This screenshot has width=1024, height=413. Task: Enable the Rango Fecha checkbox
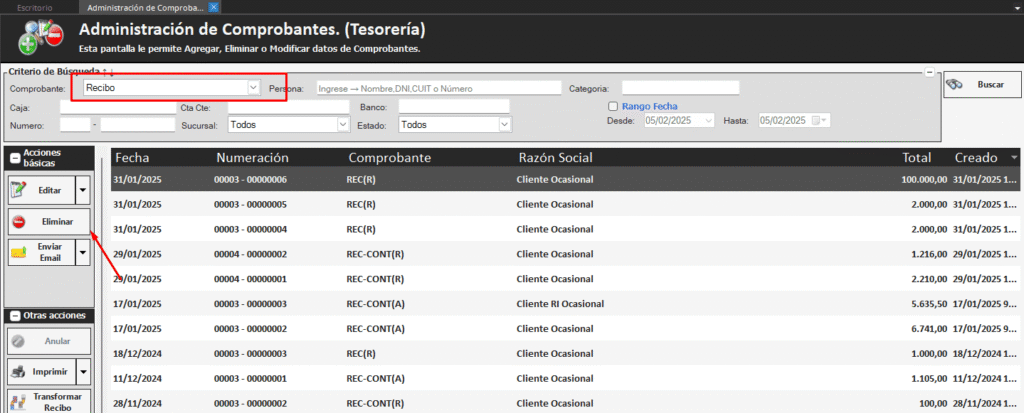(613, 106)
